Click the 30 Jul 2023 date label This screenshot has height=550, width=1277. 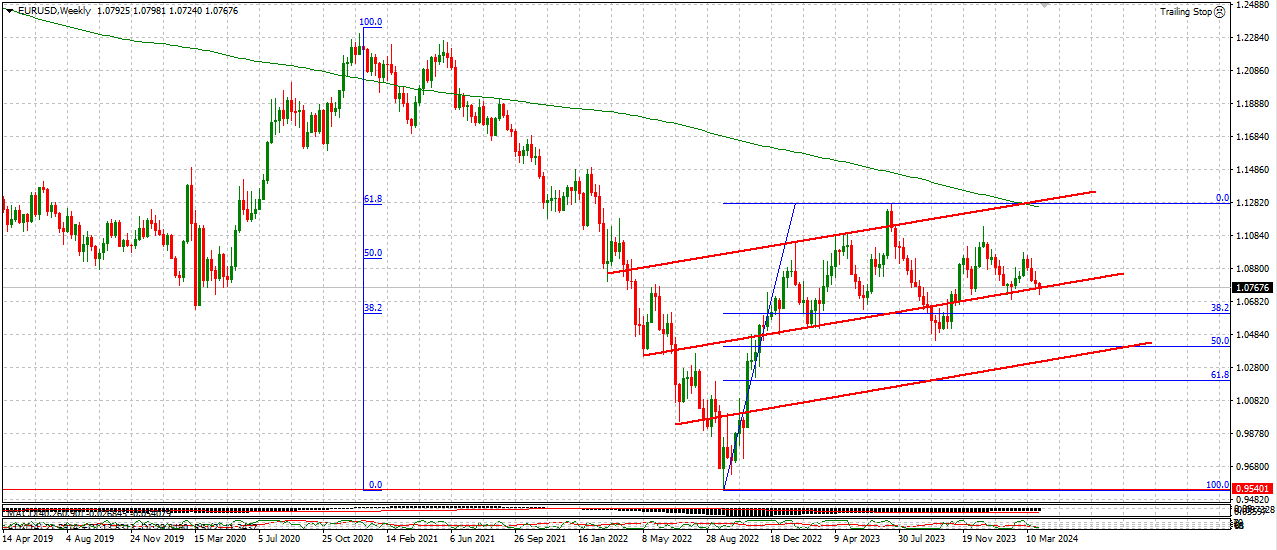[923, 538]
